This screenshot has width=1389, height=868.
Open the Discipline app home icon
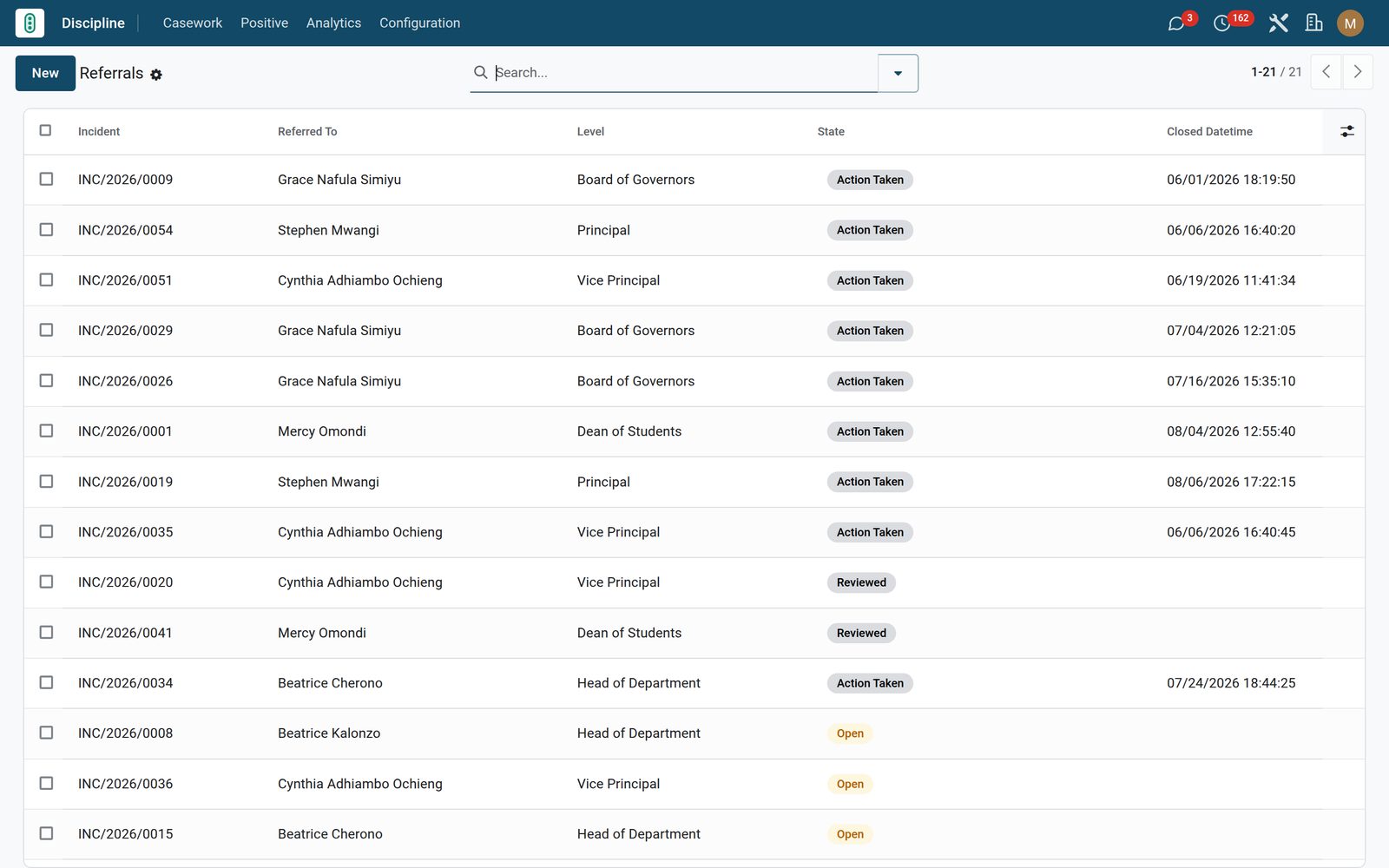pyautogui.click(x=30, y=23)
